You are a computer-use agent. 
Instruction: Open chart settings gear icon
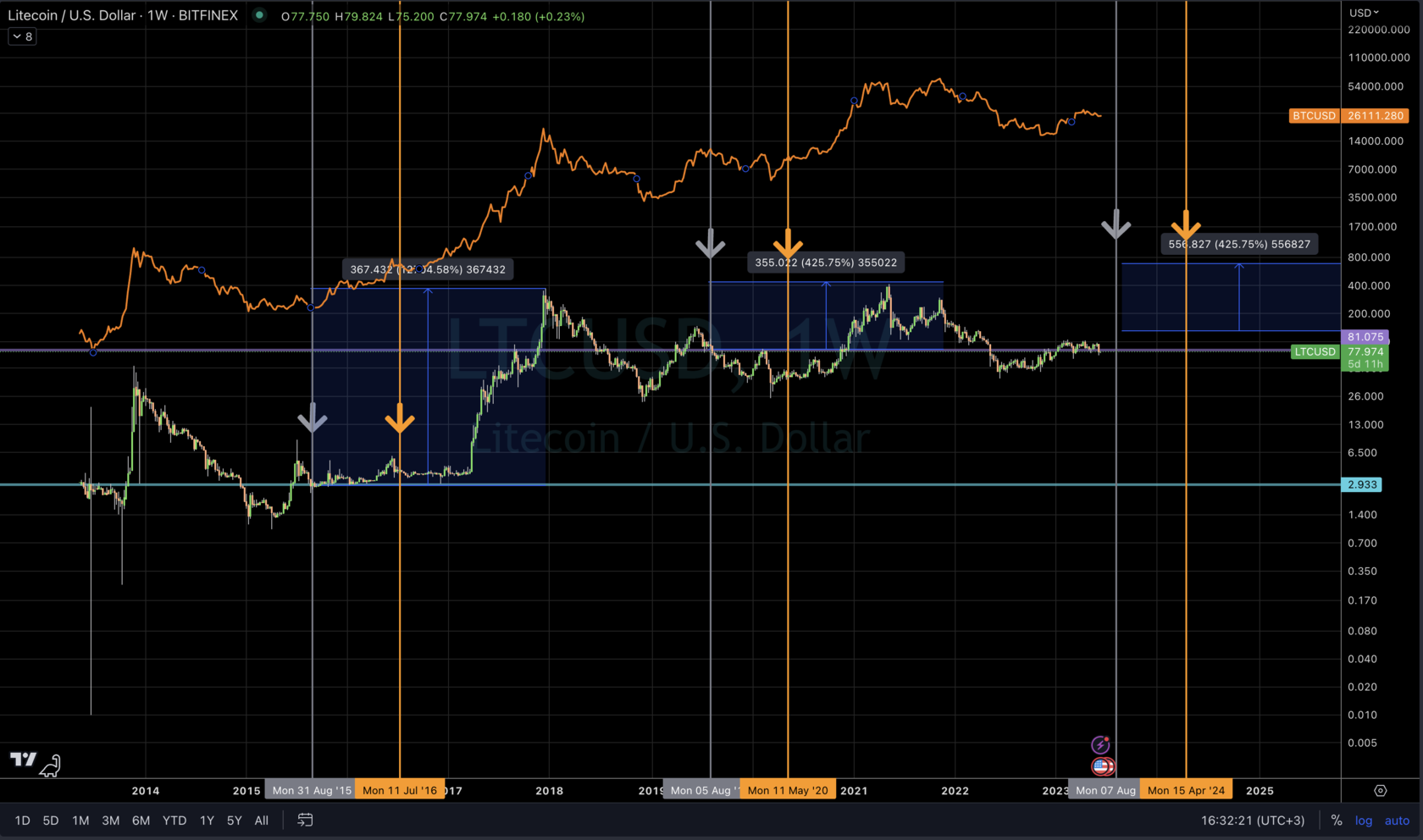pyautogui.click(x=1381, y=790)
